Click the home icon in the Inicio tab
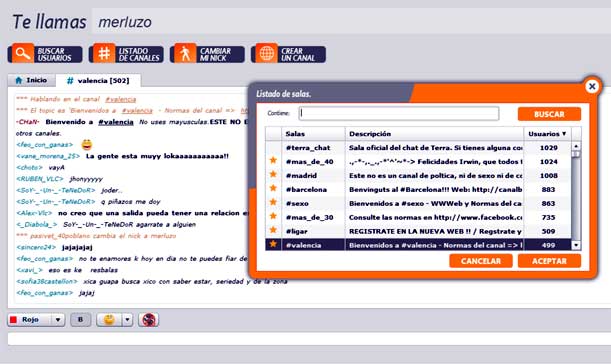Image resolution: width=611 pixels, height=364 pixels. (x=19, y=80)
